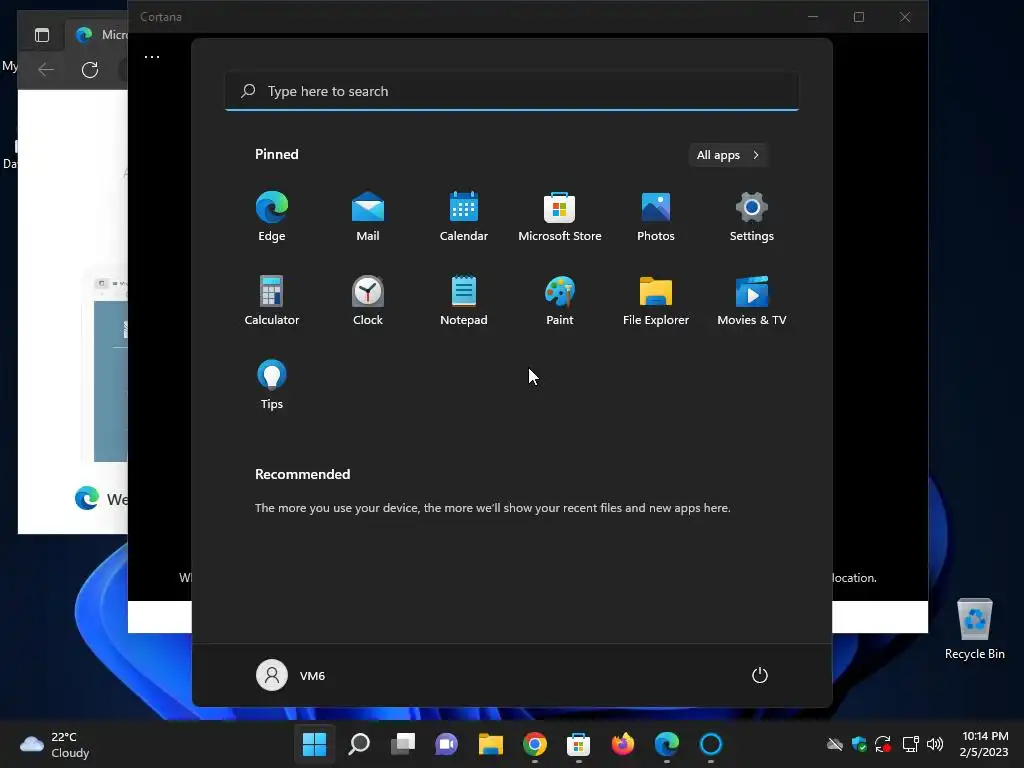Launch the Photos pinned app

click(x=656, y=217)
